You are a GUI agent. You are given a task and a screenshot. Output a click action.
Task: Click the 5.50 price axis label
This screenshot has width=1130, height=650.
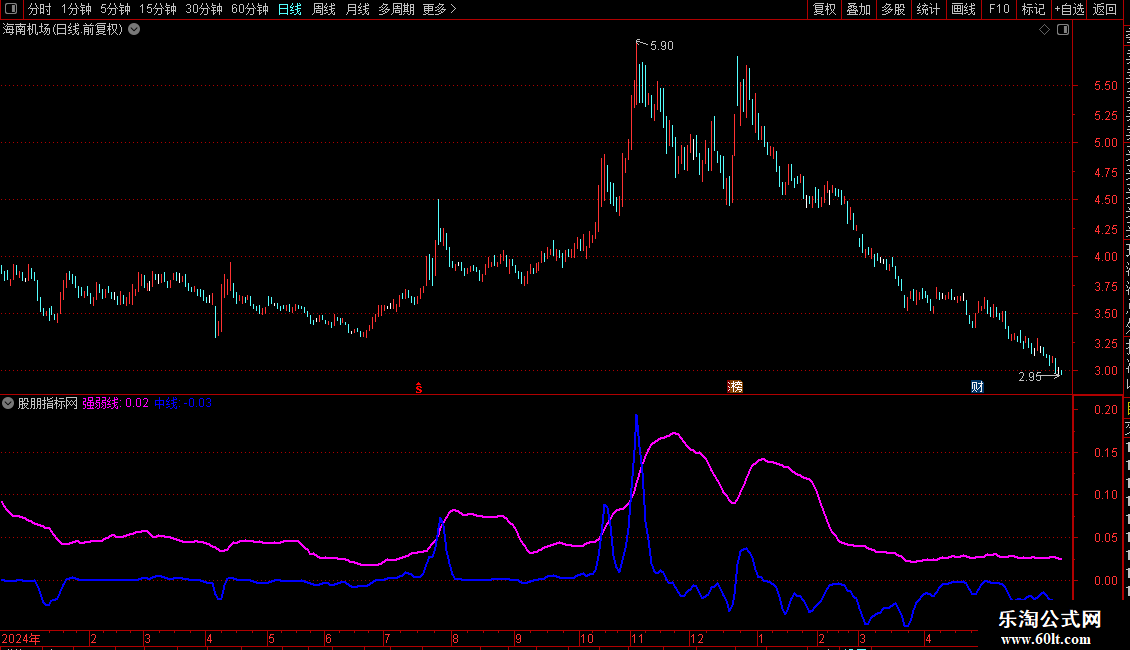[1105, 86]
